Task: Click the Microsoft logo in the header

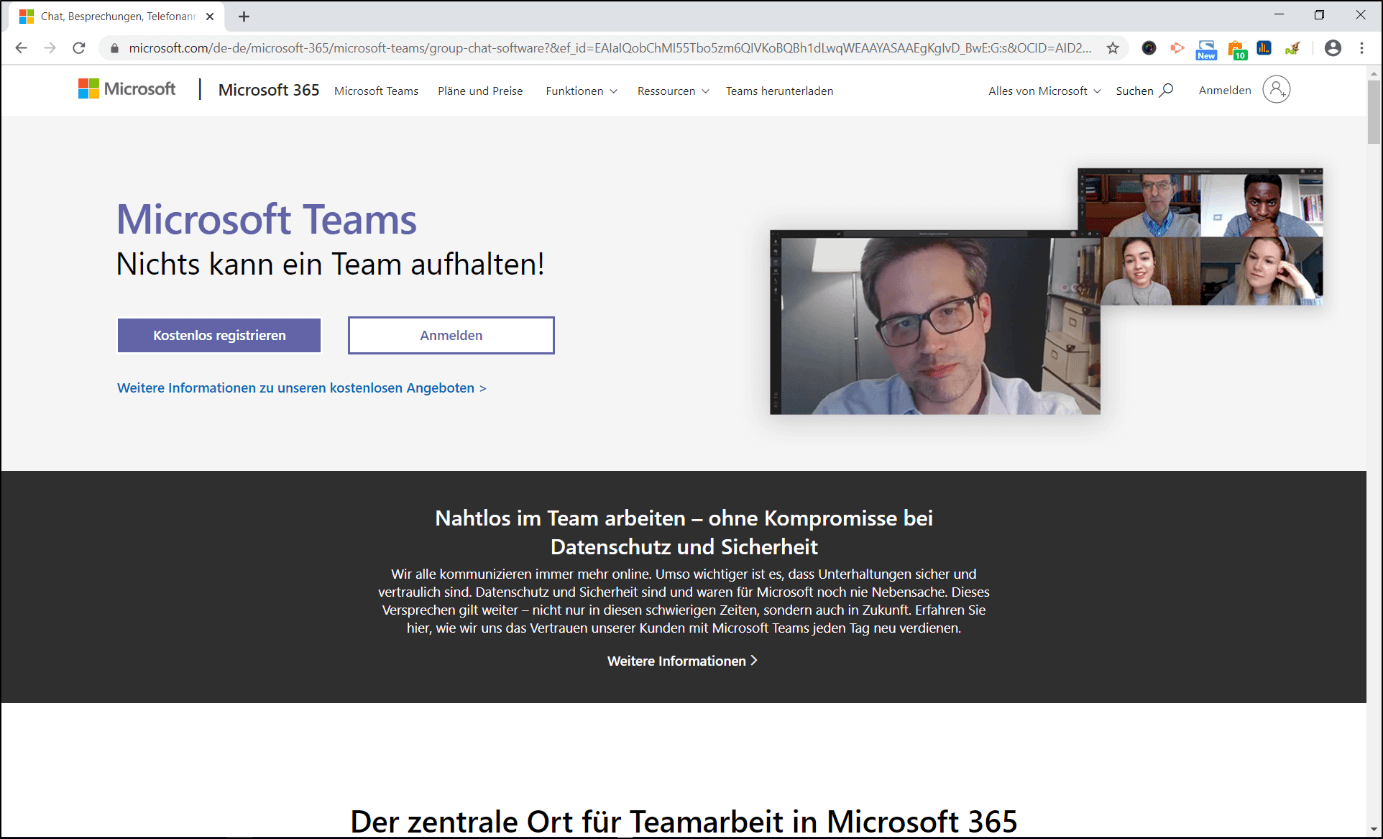Action: coord(127,89)
